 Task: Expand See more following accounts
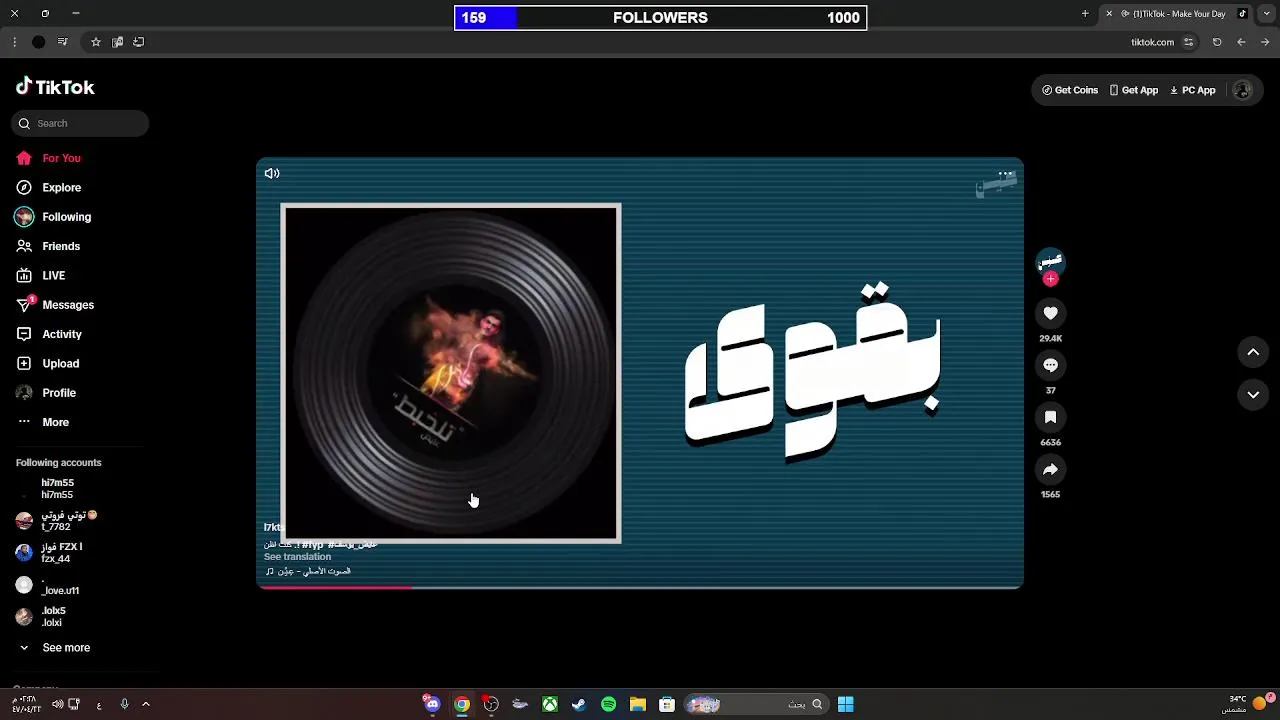(x=54, y=648)
